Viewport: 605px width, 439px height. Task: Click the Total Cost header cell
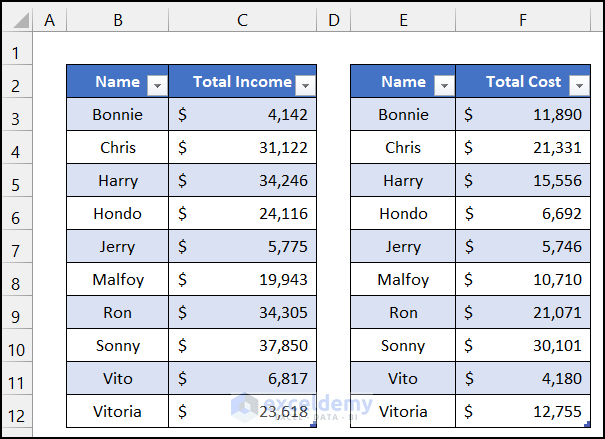coord(517,82)
